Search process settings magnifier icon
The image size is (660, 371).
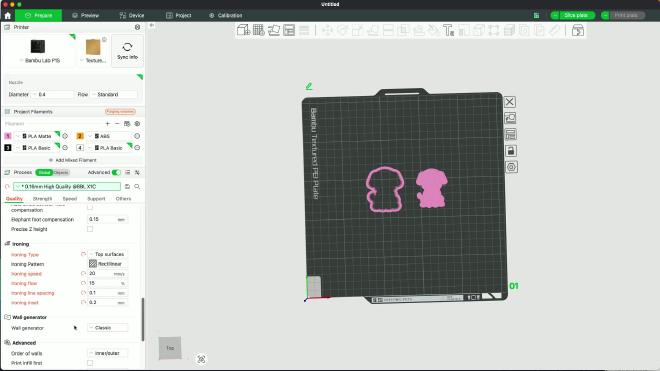point(137,187)
